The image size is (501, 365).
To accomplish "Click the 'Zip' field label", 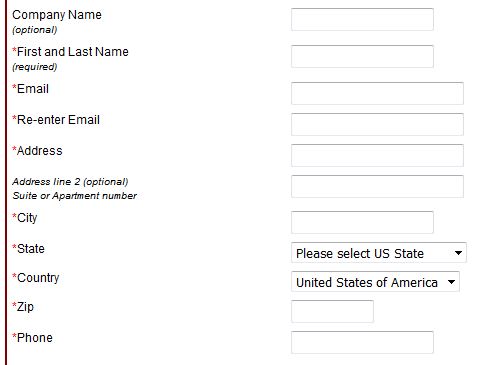I will [25, 307].
